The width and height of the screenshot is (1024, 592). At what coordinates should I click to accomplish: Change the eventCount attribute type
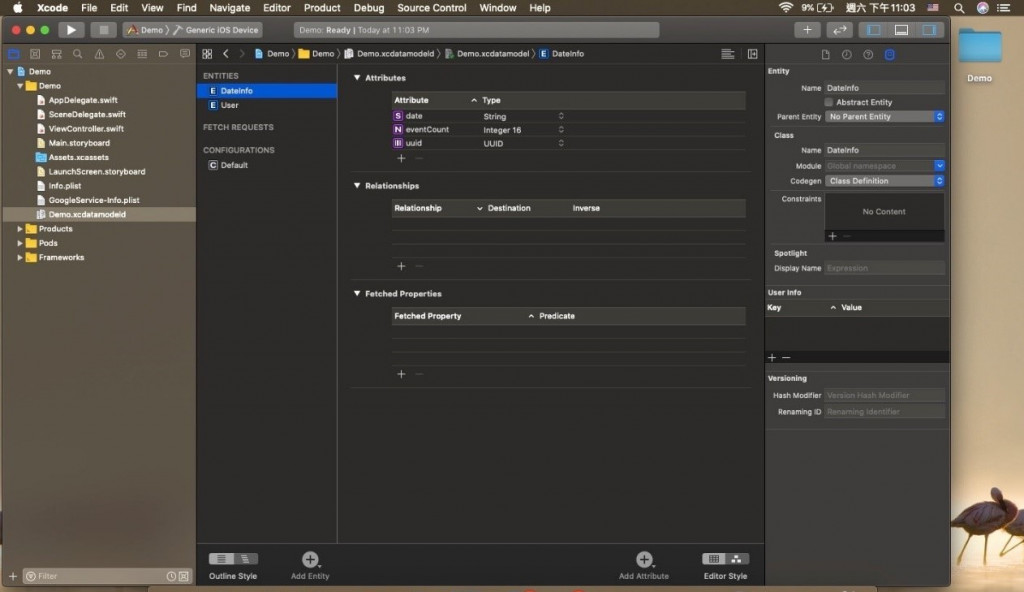(x=561, y=130)
